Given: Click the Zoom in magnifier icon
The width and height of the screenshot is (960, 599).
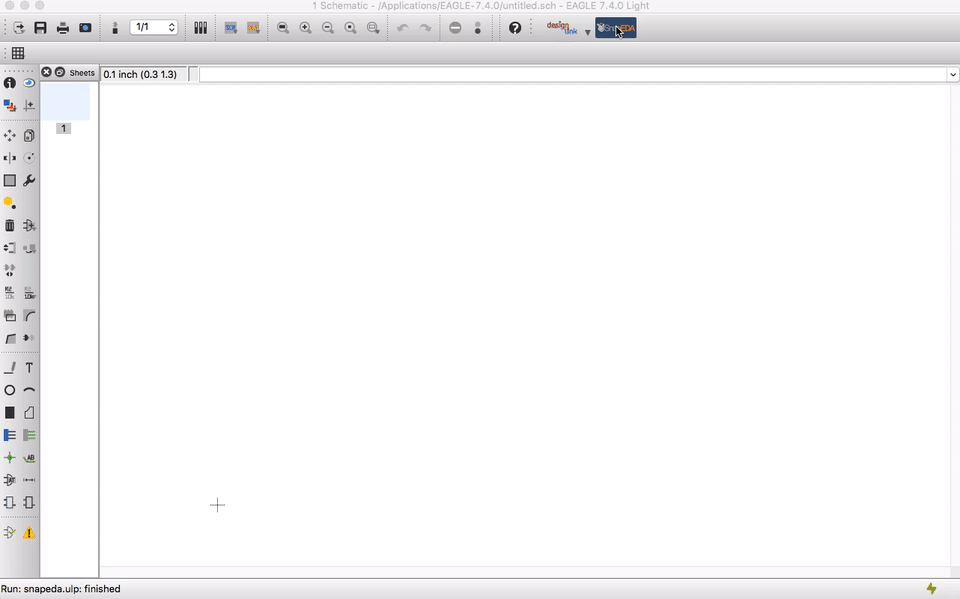Looking at the screenshot, I should click(x=305, y=28).
